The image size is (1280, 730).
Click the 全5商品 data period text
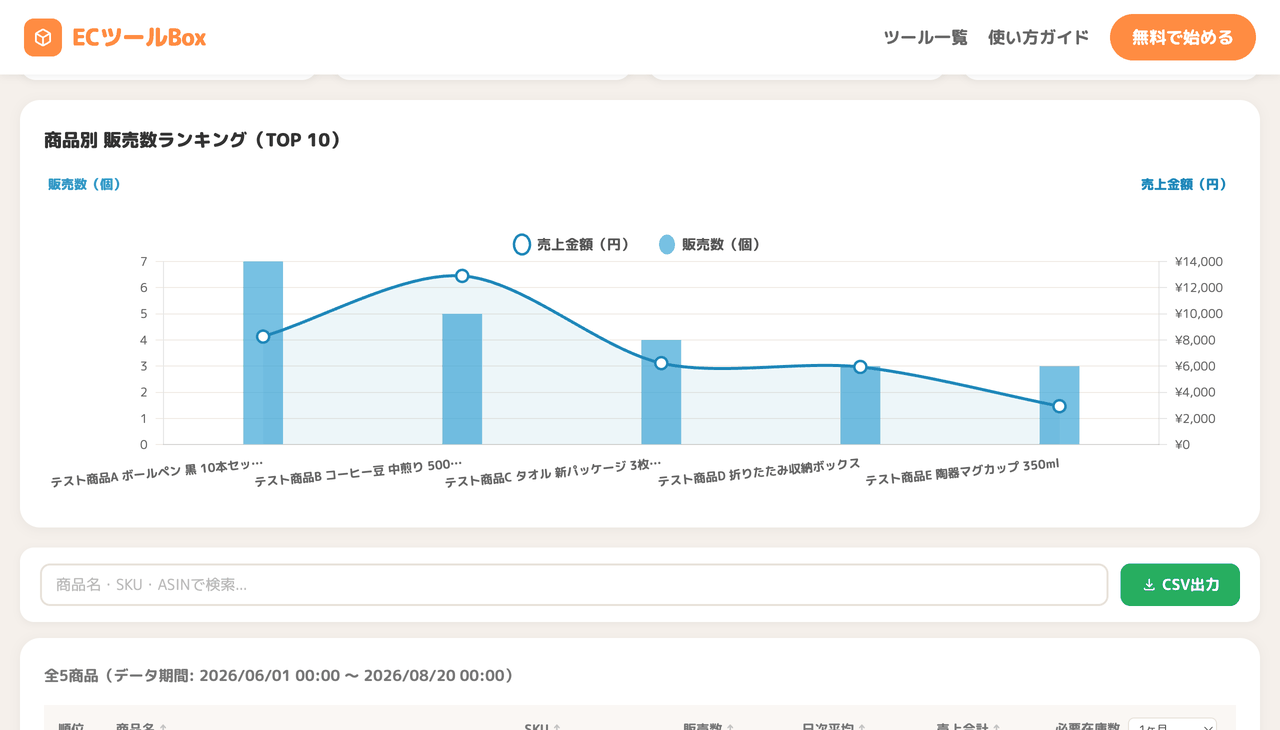(x=280, y=676)
